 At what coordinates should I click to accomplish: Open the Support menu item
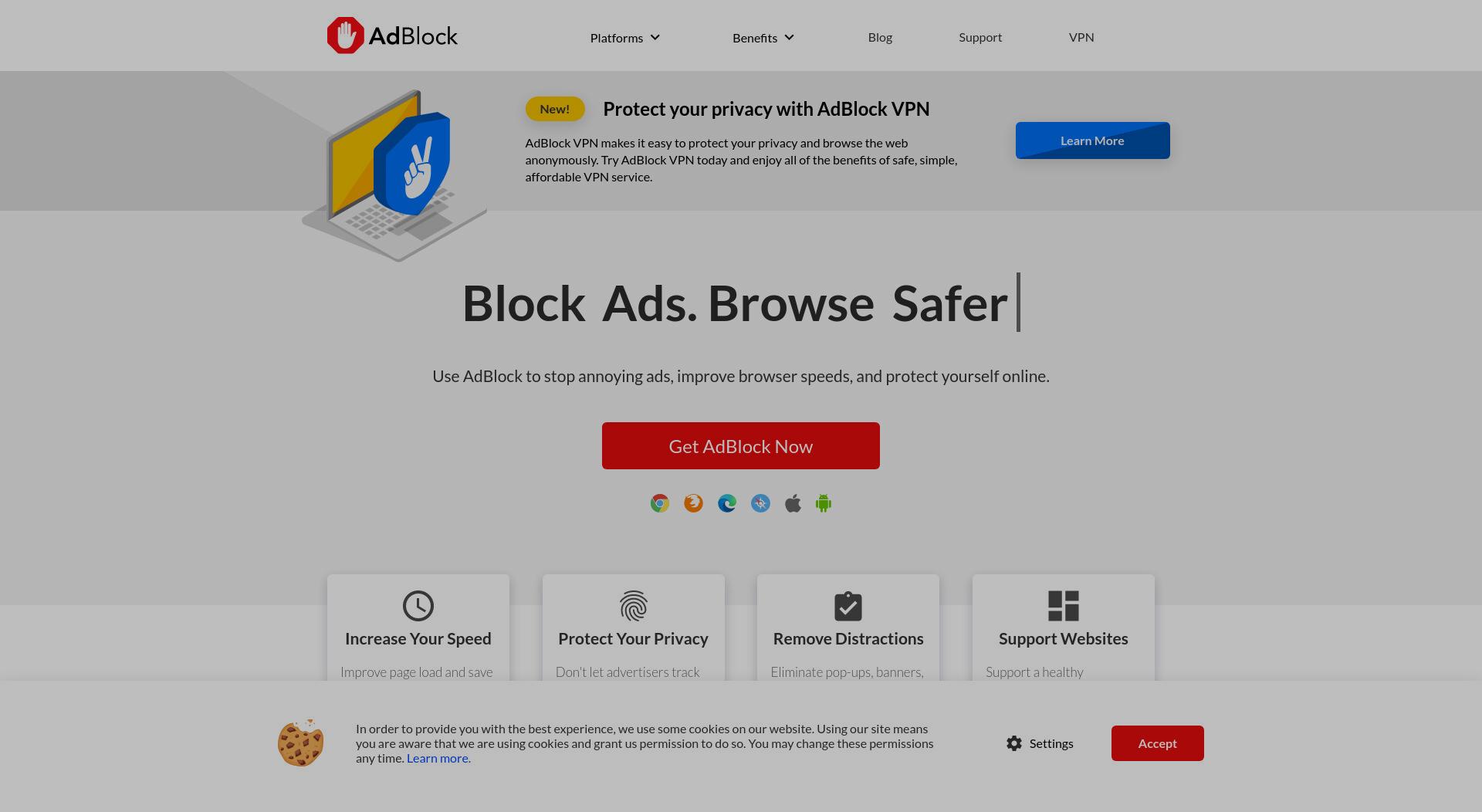(980, 37)
